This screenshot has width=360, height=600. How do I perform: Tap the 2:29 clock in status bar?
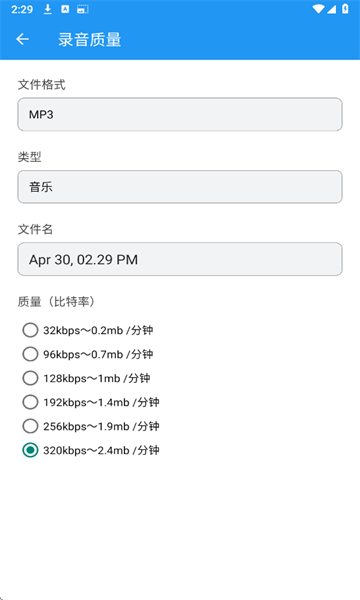point(22,9)
